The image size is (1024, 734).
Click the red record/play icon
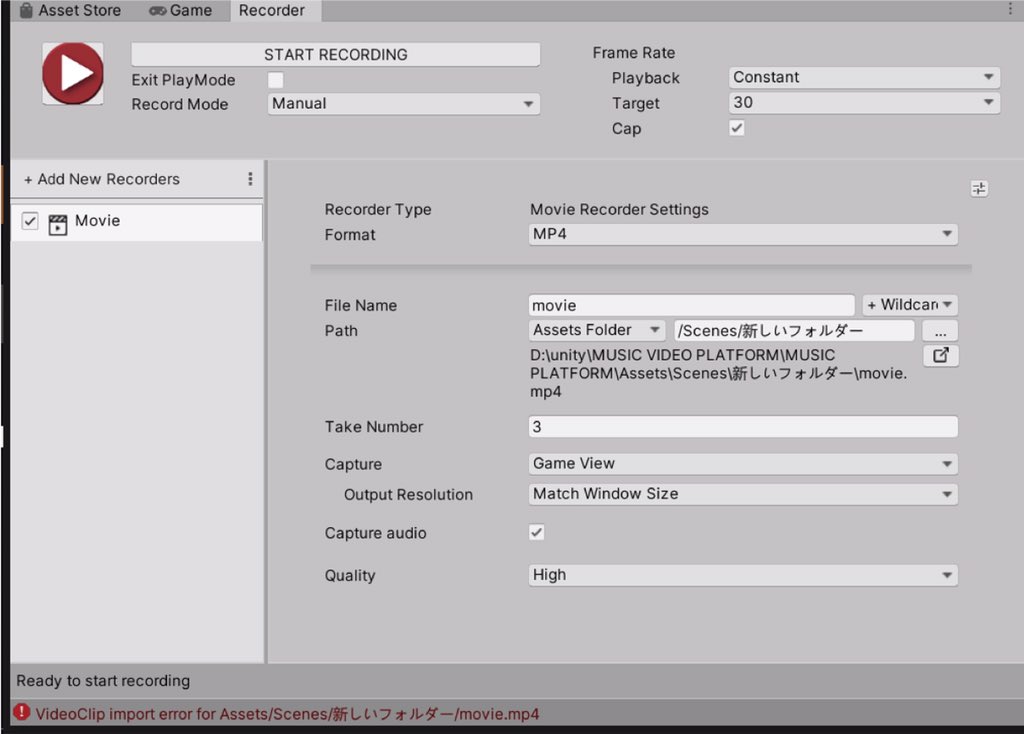click(71, 73)
